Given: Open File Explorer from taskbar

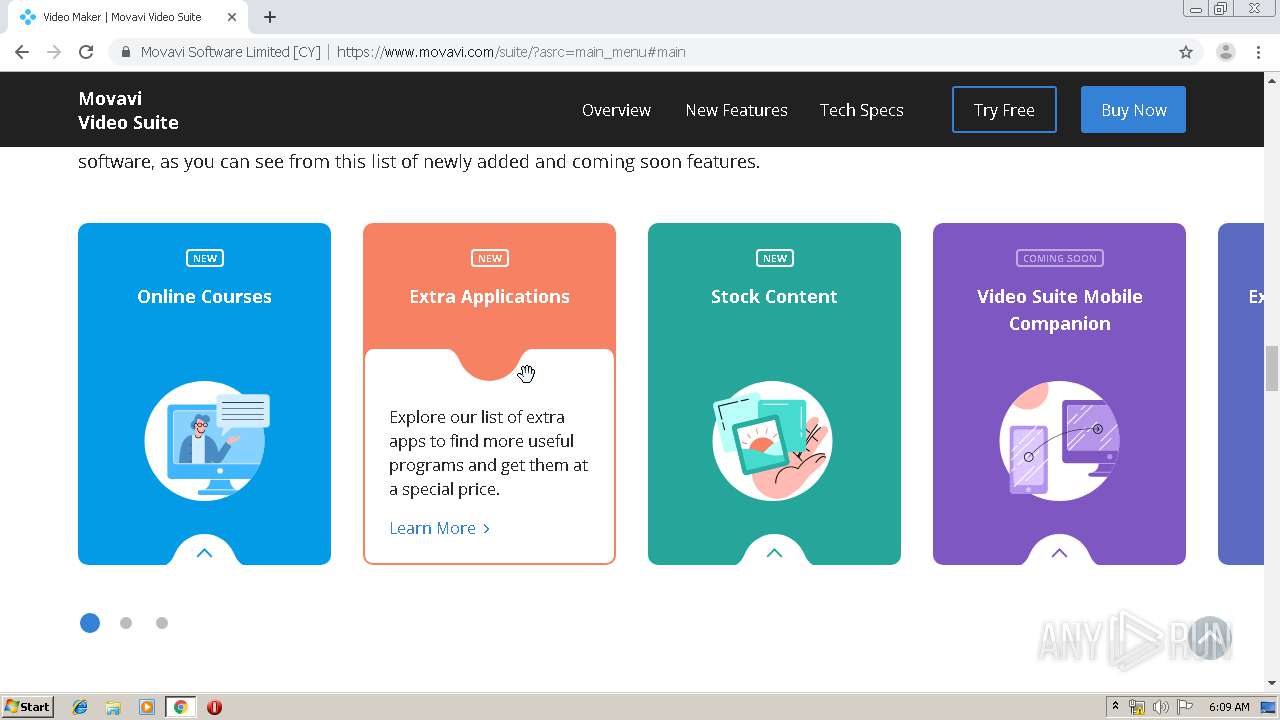Looking at the screenshot, I should coord(113,707).
